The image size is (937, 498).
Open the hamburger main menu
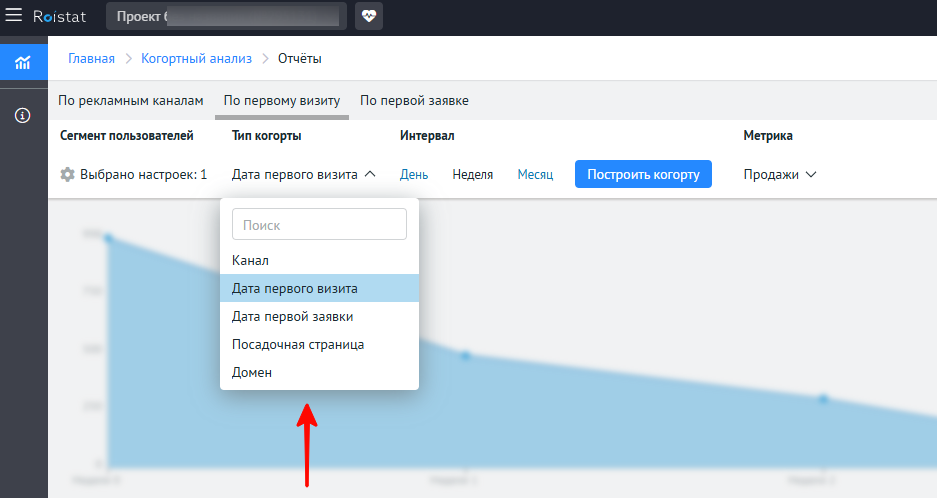(14, 15)
